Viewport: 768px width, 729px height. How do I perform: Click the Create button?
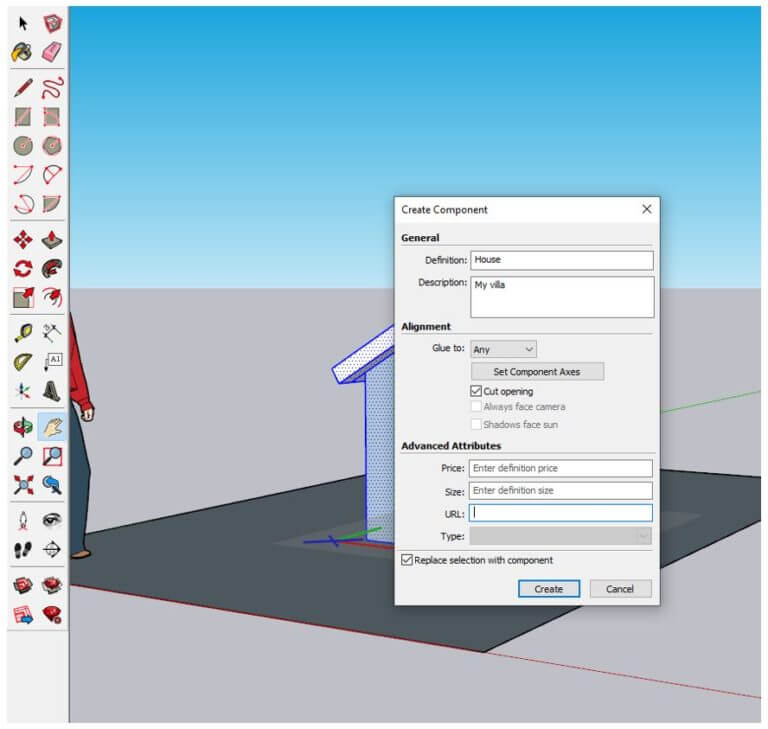[549, 589]
